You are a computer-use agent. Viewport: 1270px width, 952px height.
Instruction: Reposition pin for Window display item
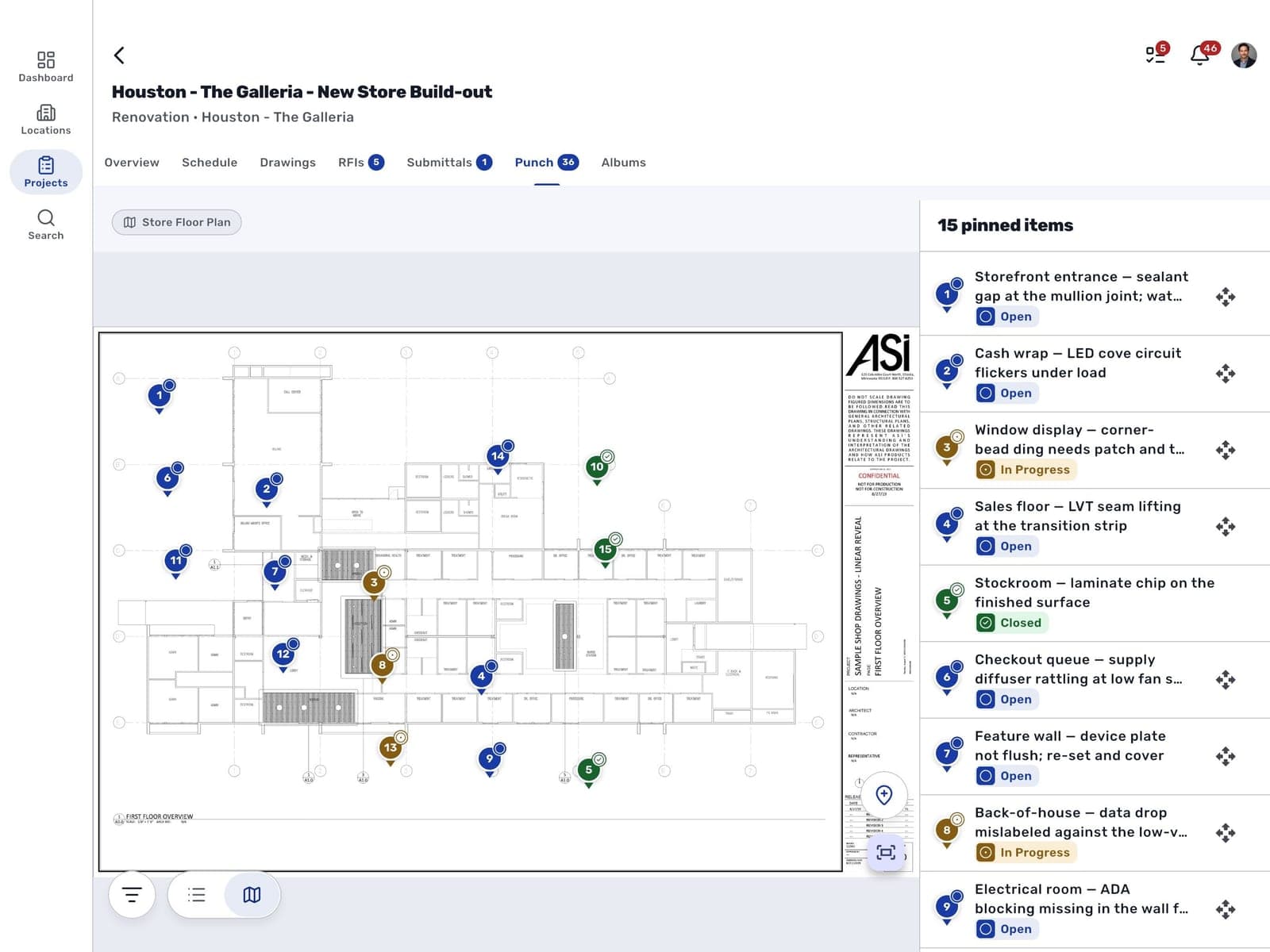[x=1226, y=450]
